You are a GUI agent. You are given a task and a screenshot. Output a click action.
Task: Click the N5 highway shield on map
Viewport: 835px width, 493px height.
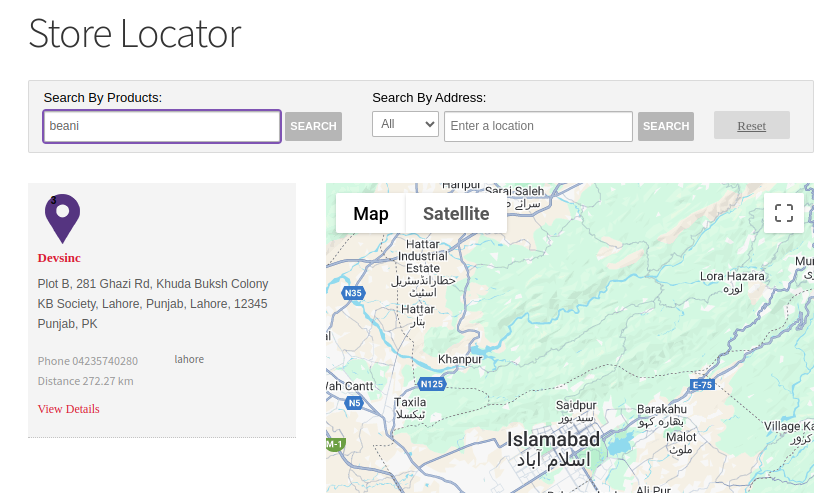pos(354,403)
